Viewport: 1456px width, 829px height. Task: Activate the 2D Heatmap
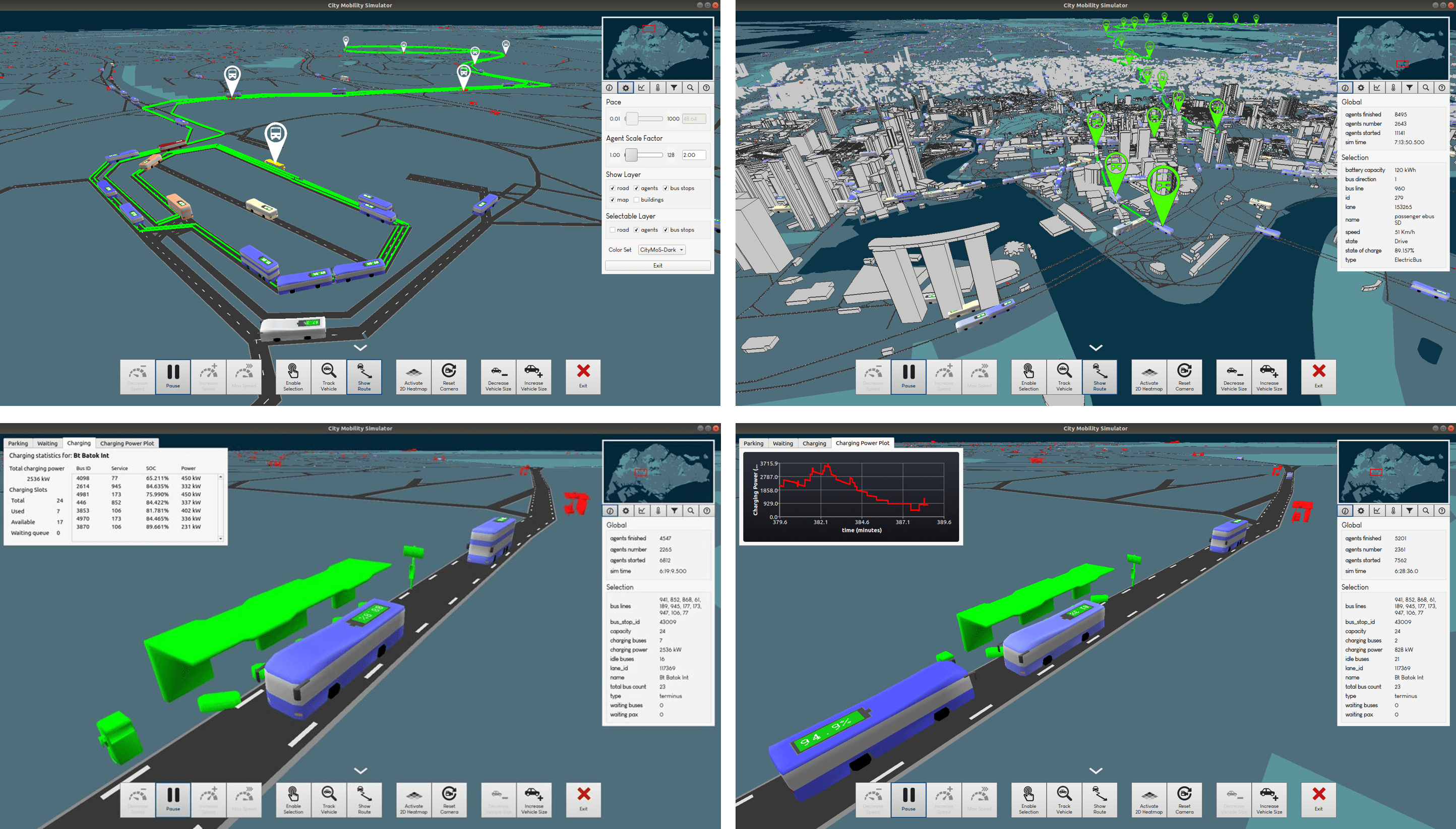(414, 377)
